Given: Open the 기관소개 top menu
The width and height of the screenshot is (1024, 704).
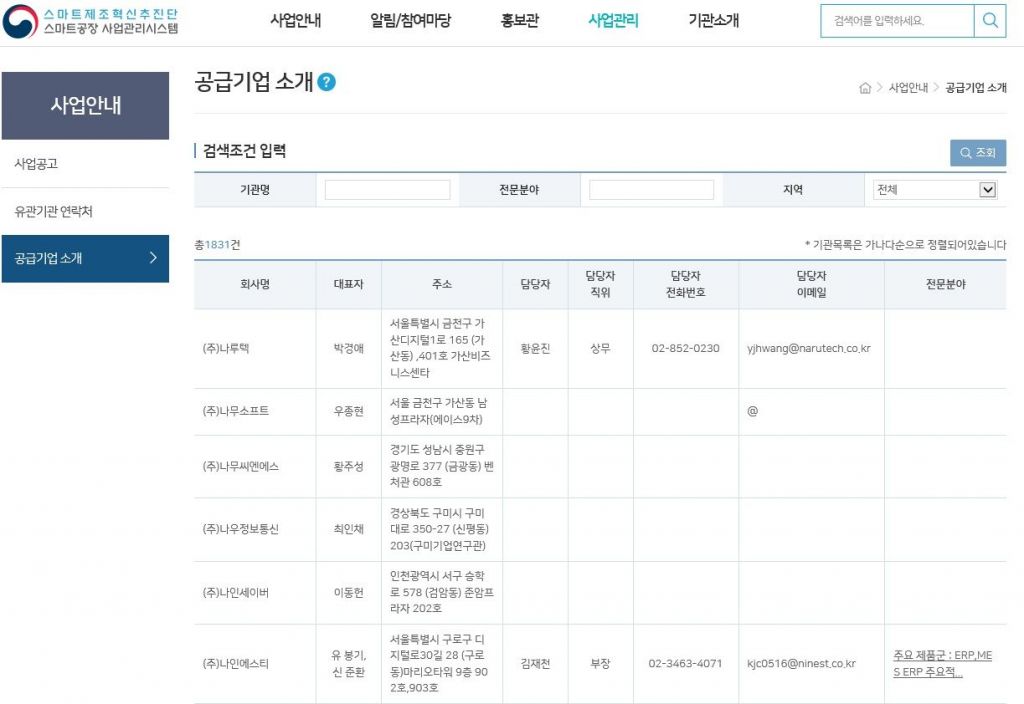Looking at the screenshot, I should point(713,21).
